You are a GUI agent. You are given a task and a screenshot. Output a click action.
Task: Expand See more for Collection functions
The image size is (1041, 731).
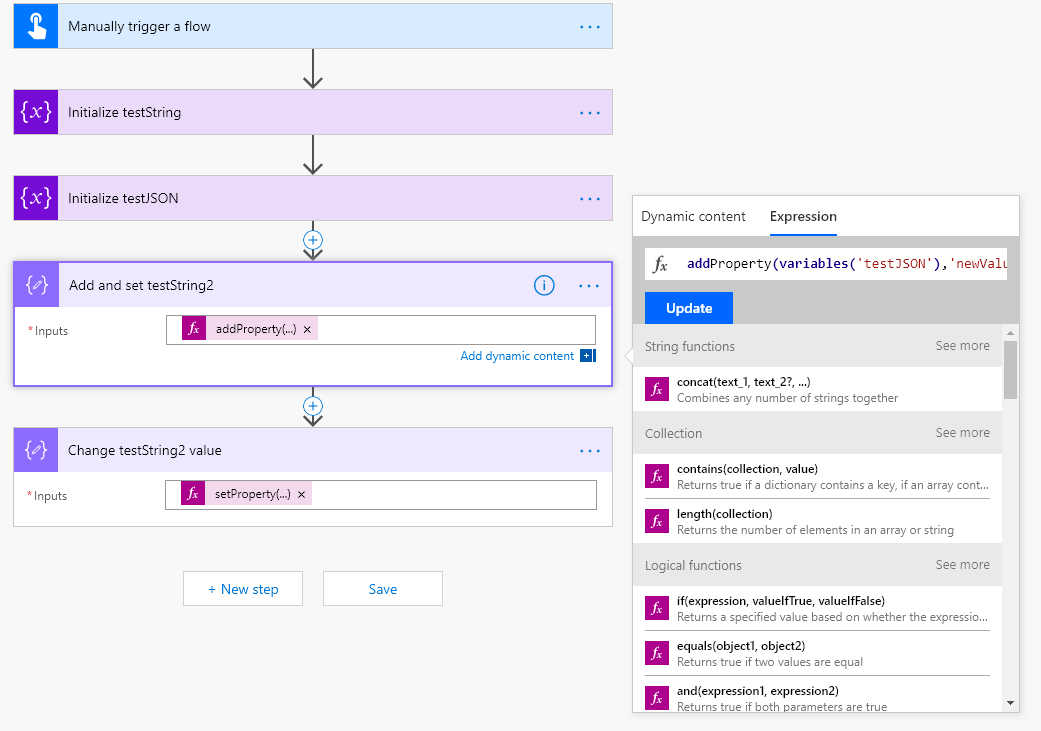[x=962, y=432]
